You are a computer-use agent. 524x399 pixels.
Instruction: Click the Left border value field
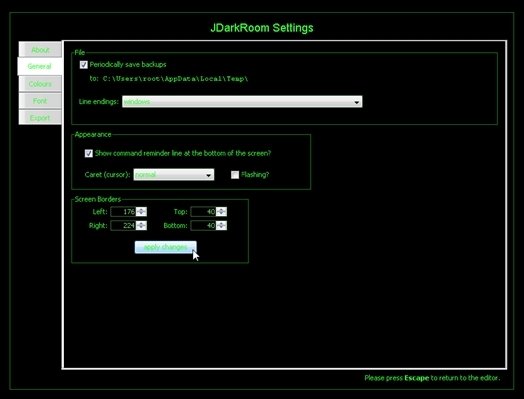pos(123,212)
